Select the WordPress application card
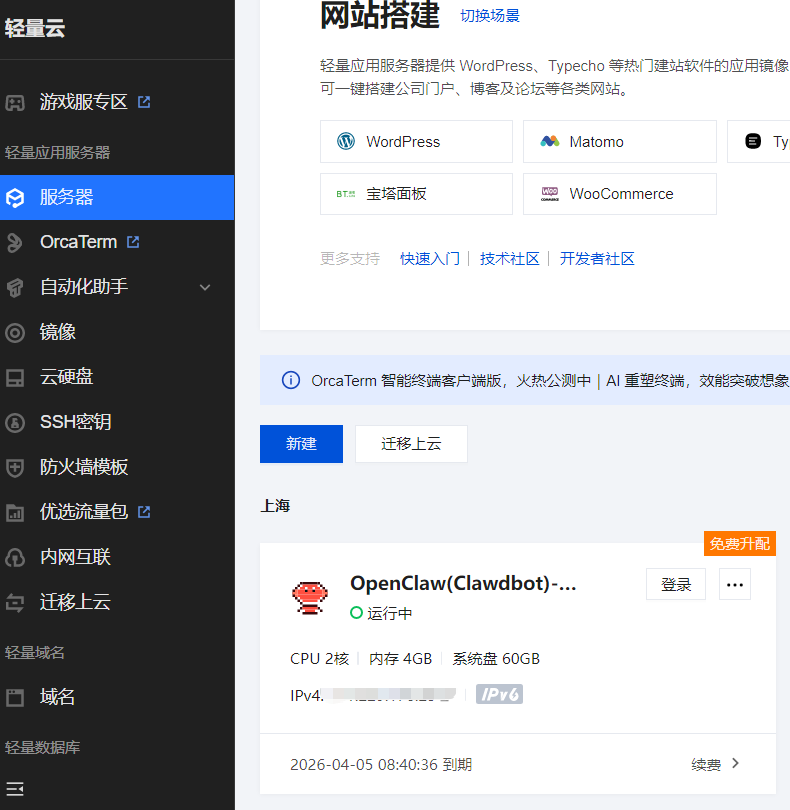Viewport: 790px width, 810px height. pos(416,142)
